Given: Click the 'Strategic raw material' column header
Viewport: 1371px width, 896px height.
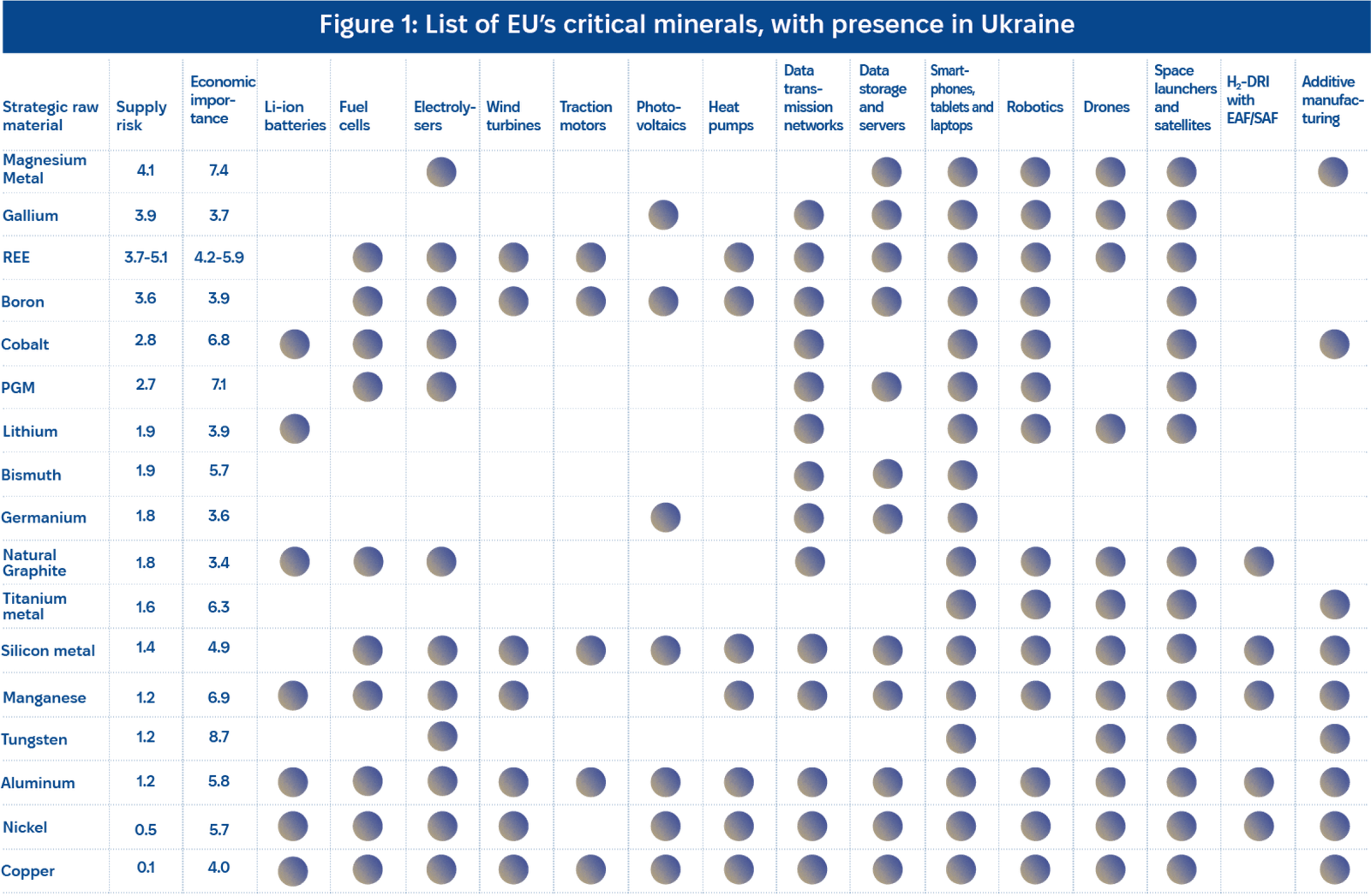Looking at the screenshot, I should coord(51,116).
